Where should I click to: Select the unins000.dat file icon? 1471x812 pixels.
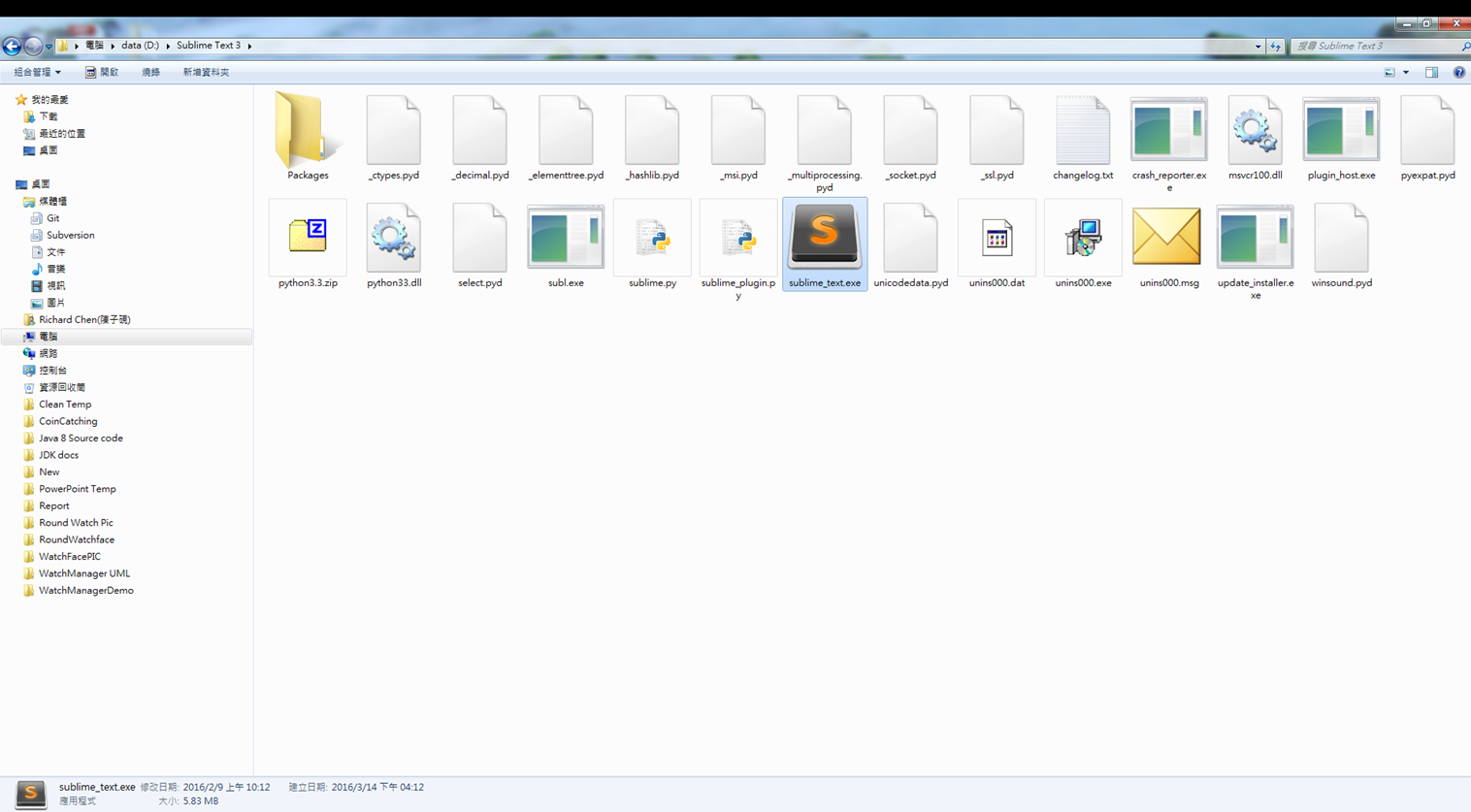pyautogui.click(x=997, y=238)
